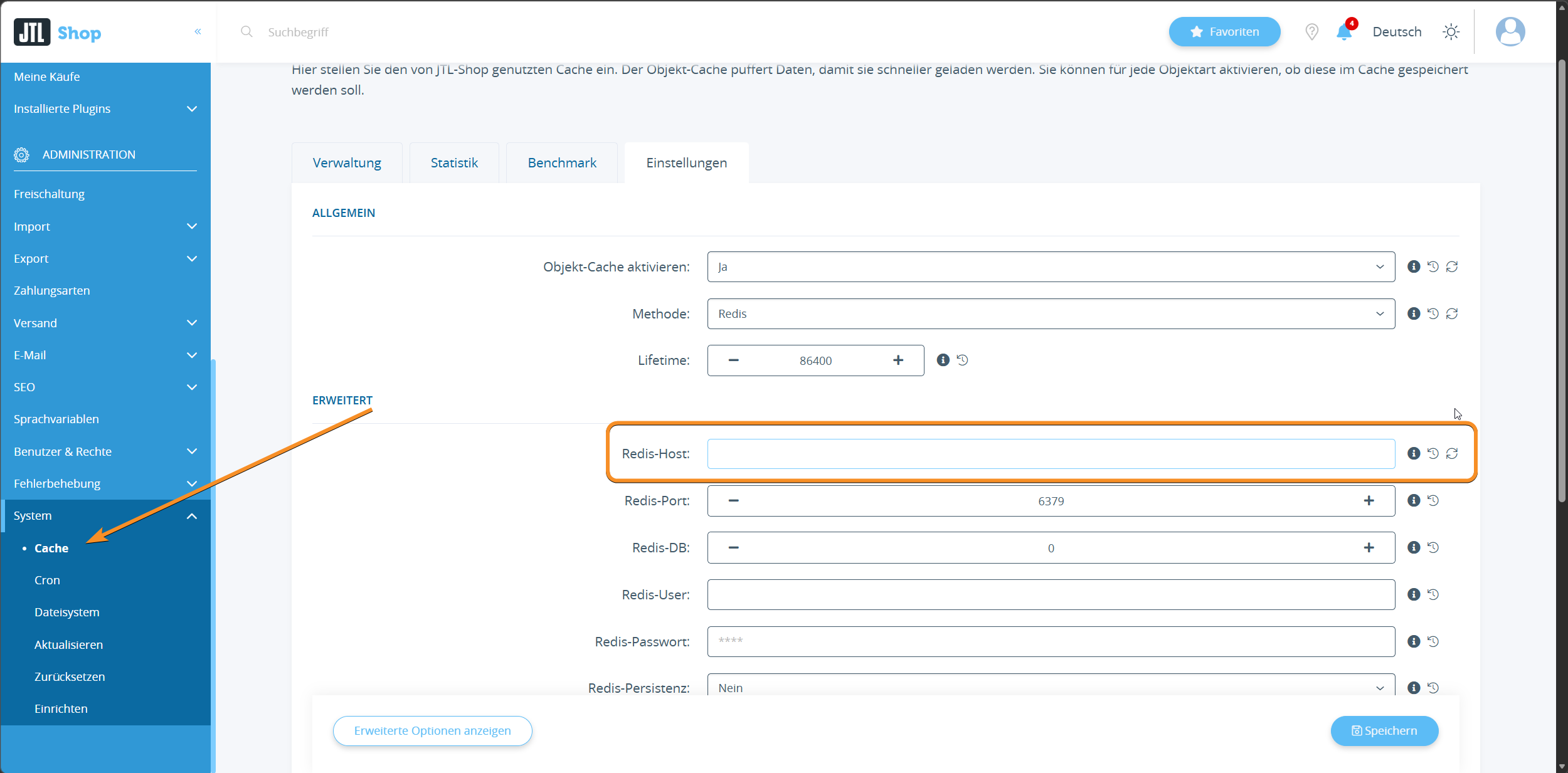
Task: Open the Objekt-Cache aktivieren dropdown
Action: click(x=1051, y=267)
